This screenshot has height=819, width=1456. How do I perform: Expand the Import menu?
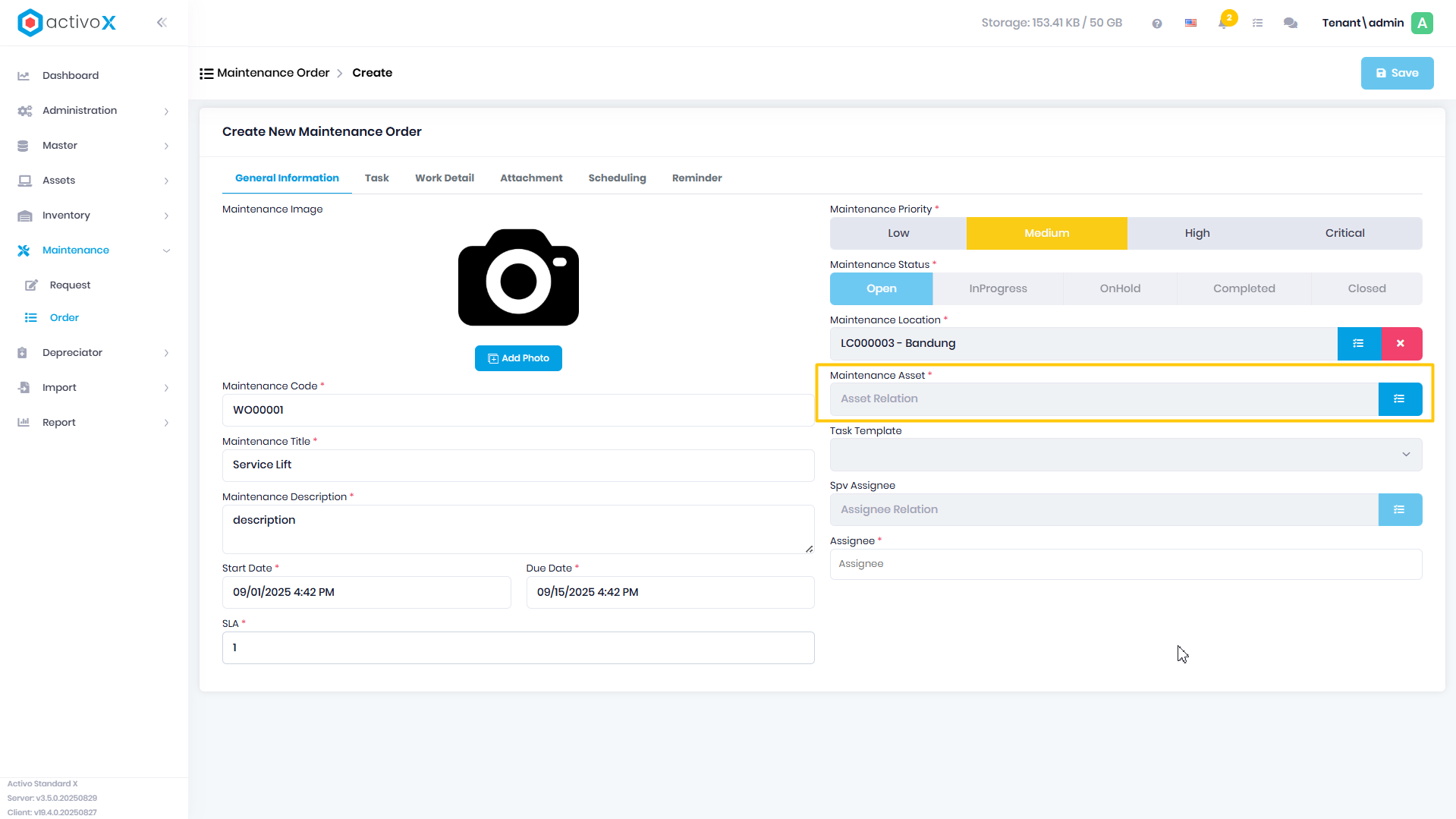(x=166, y=389)
